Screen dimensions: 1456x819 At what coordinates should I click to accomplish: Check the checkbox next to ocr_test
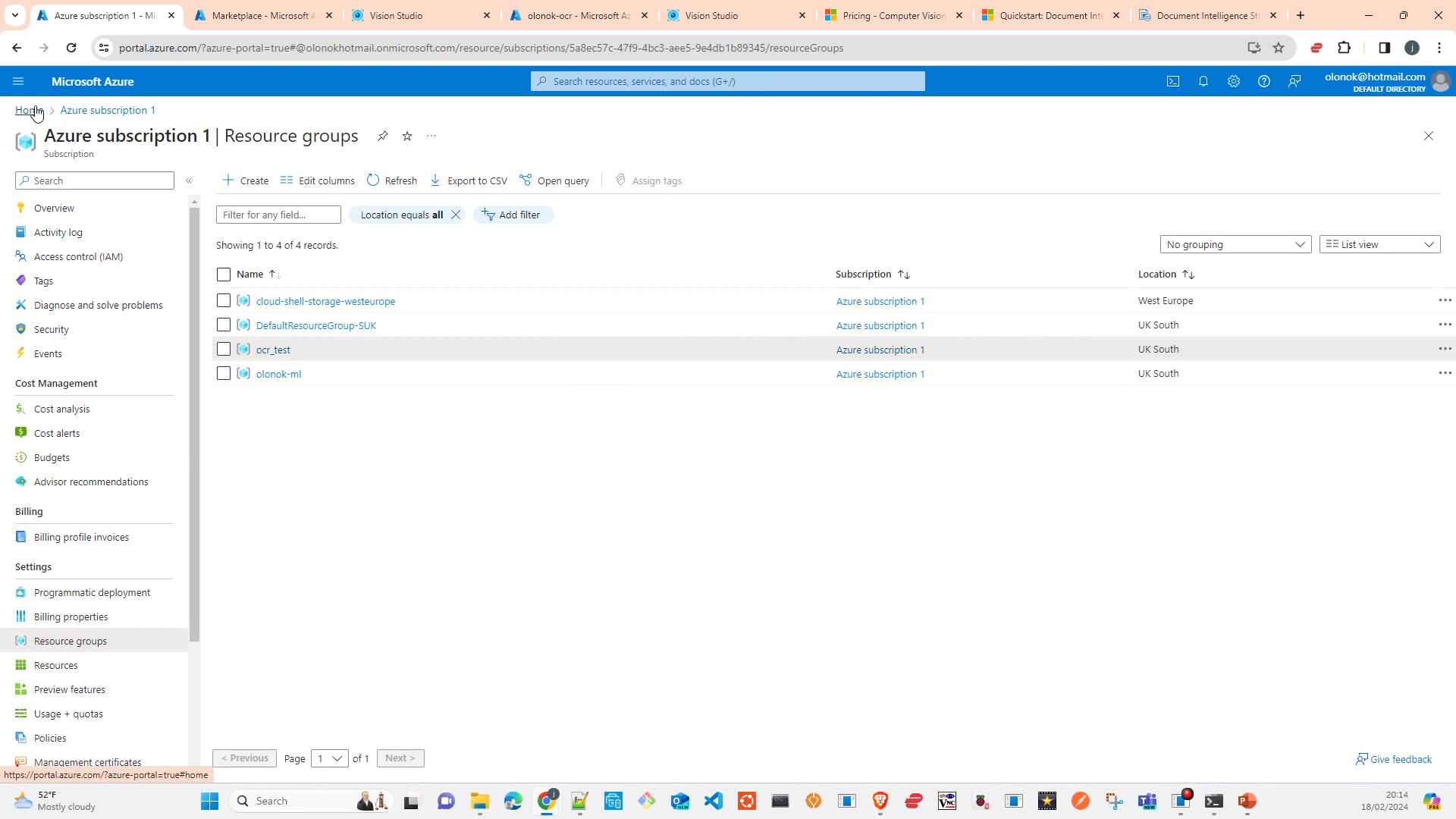click(223, 349)
